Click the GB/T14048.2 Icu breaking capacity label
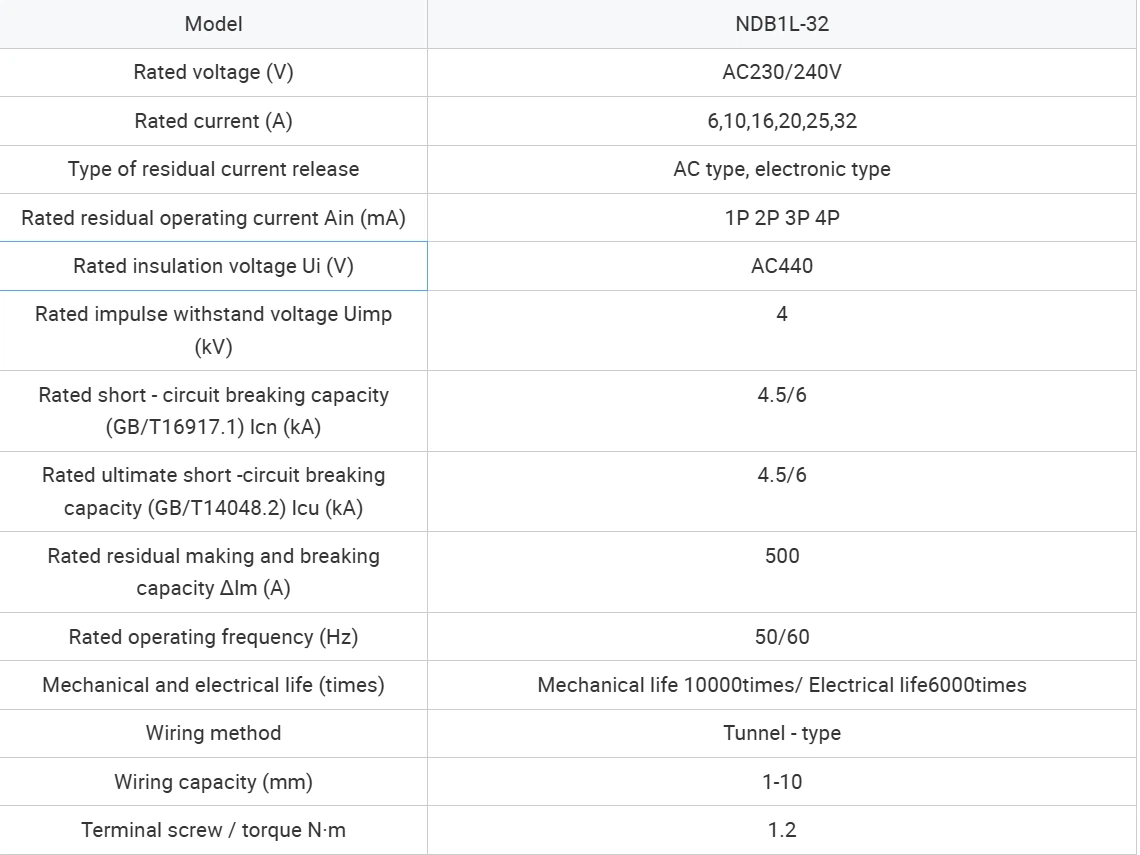1140x855 pixels. (213, 491)
